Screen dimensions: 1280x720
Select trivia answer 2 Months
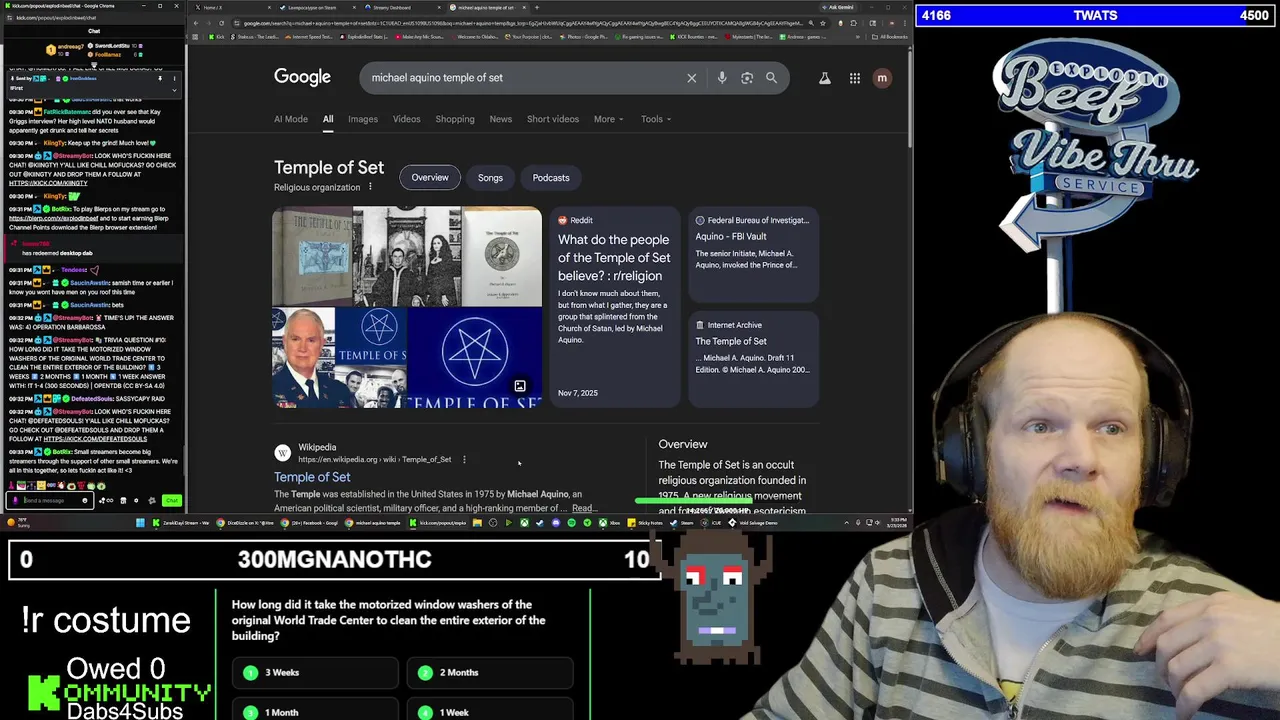tap(490, 673)
